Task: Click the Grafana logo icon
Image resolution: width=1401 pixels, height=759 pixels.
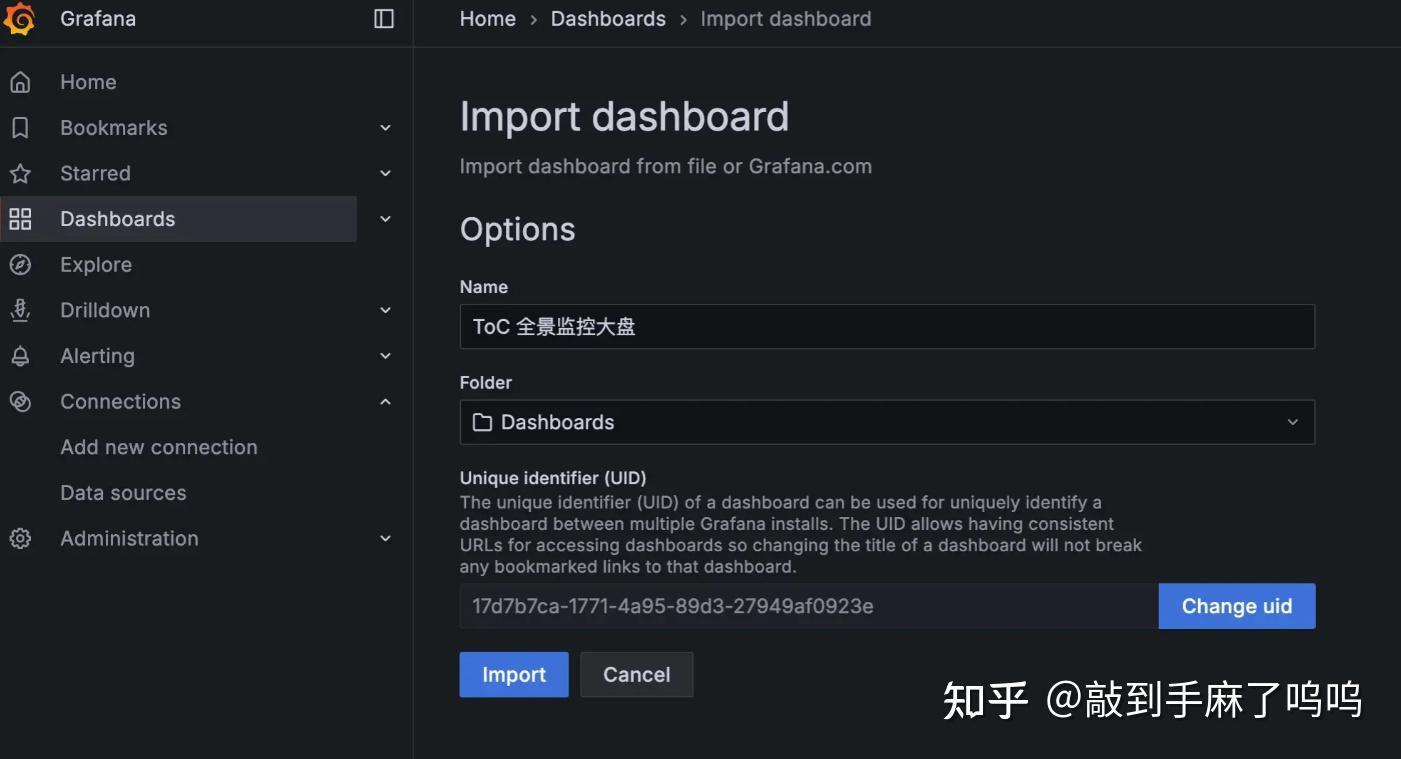Action: click(x=19, y=19)
